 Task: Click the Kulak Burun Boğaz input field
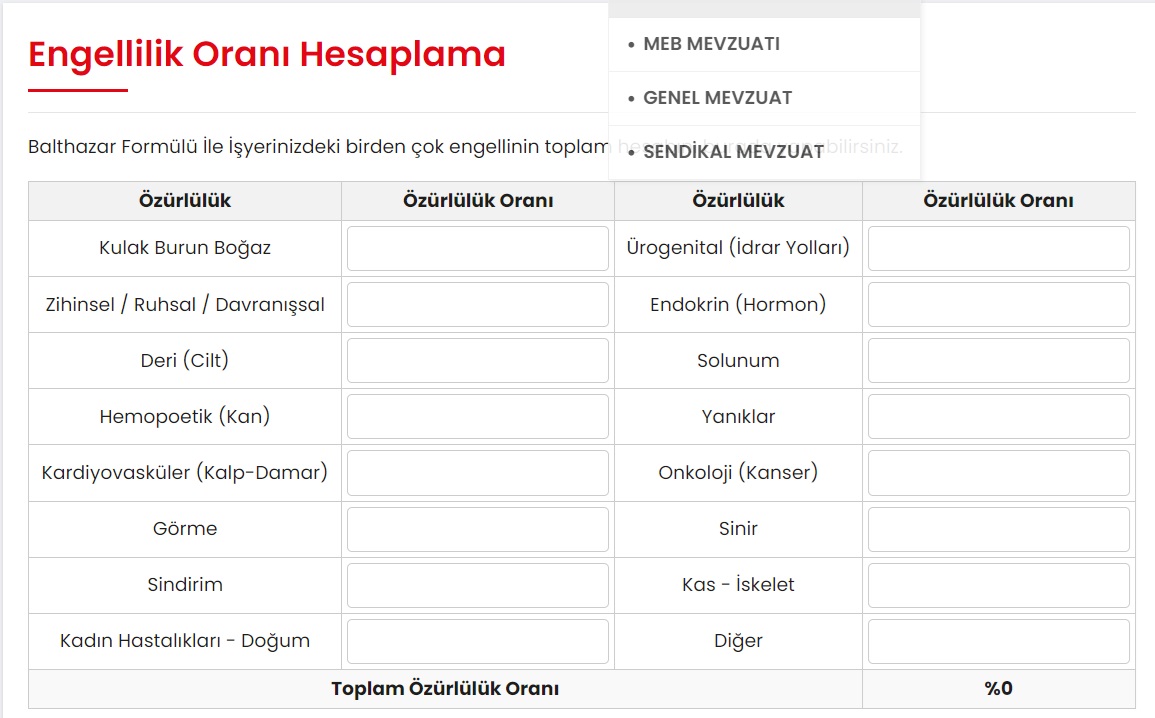477,249
